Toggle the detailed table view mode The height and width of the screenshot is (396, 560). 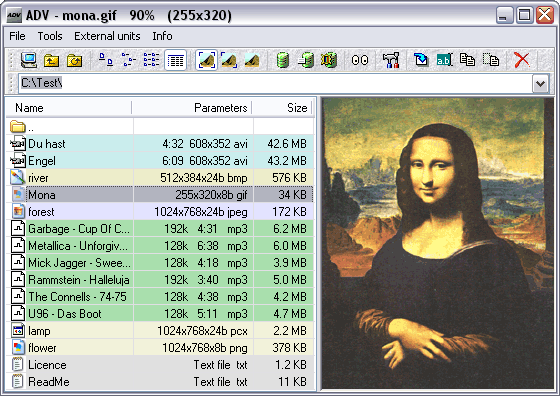click(175, 60)
